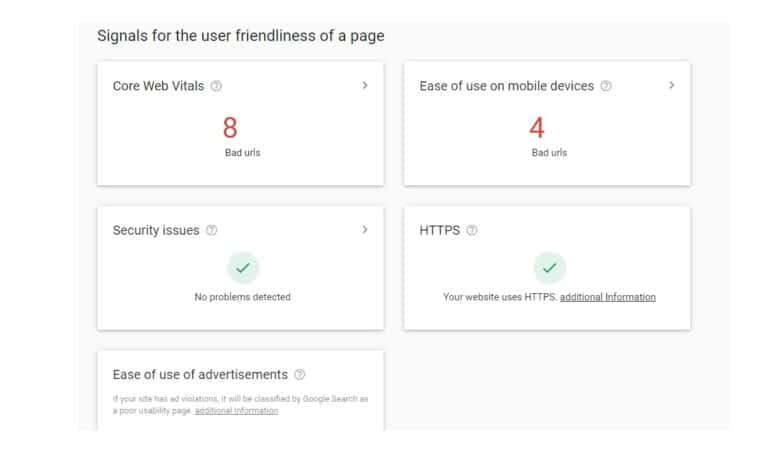Click the green checkmark in HTTPS card
This screenshot has width=780, height=470.
coord(550,268)
